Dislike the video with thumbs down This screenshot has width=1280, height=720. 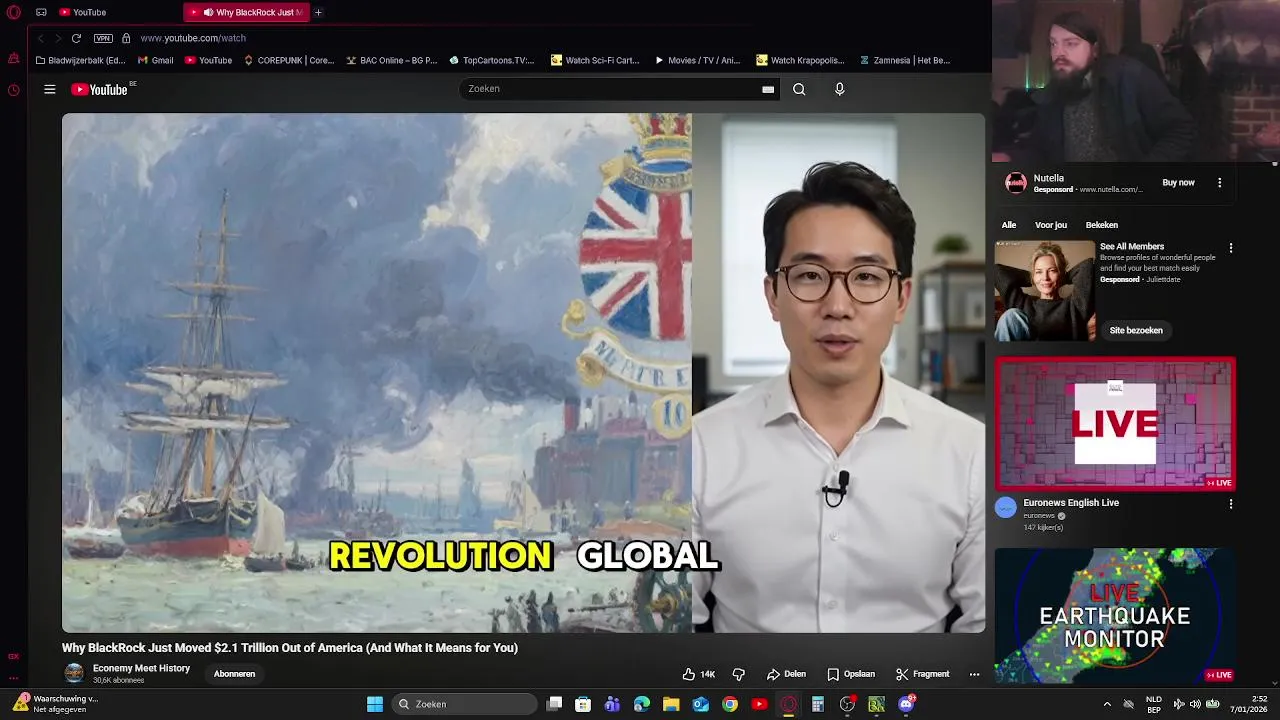tap(739, 674)
